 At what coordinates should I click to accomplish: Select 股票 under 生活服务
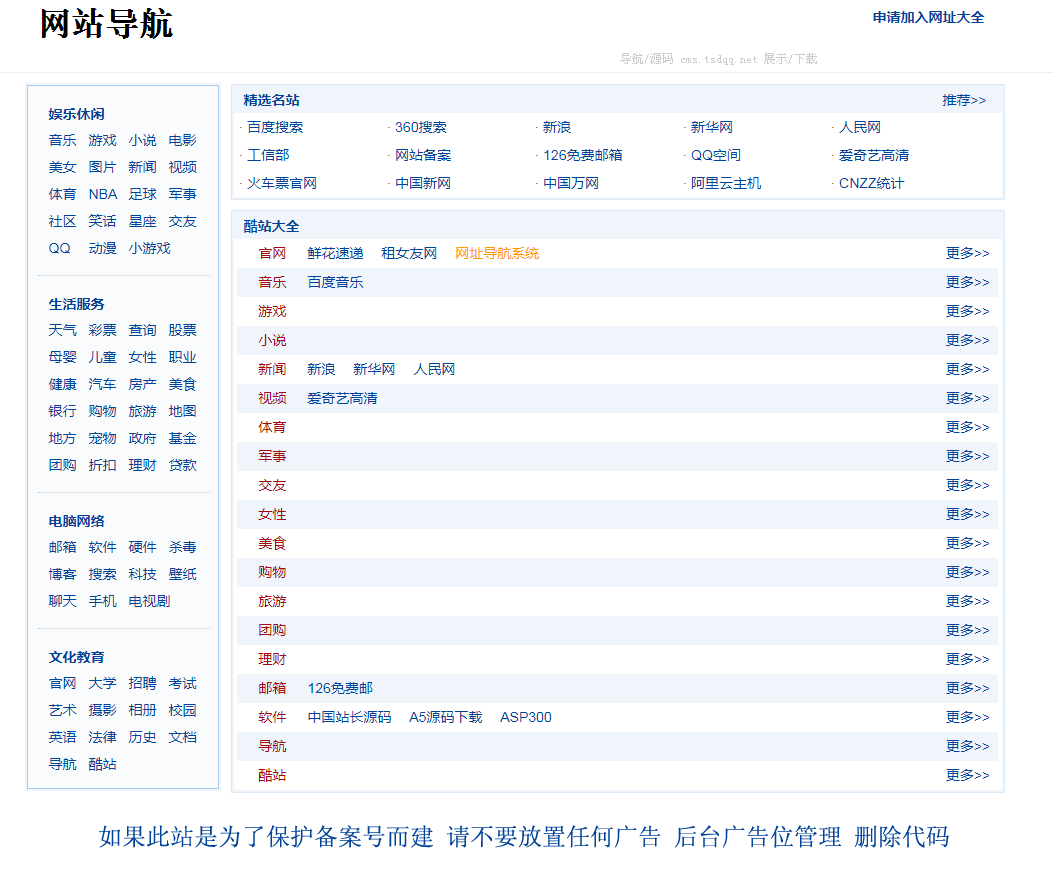[183, 330]
